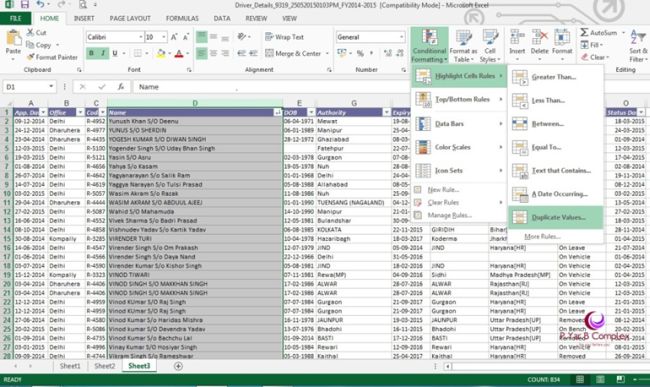The image size is (650, 387).
Task: Click the Orientation text-angle icon
Action: click(242, 37)
